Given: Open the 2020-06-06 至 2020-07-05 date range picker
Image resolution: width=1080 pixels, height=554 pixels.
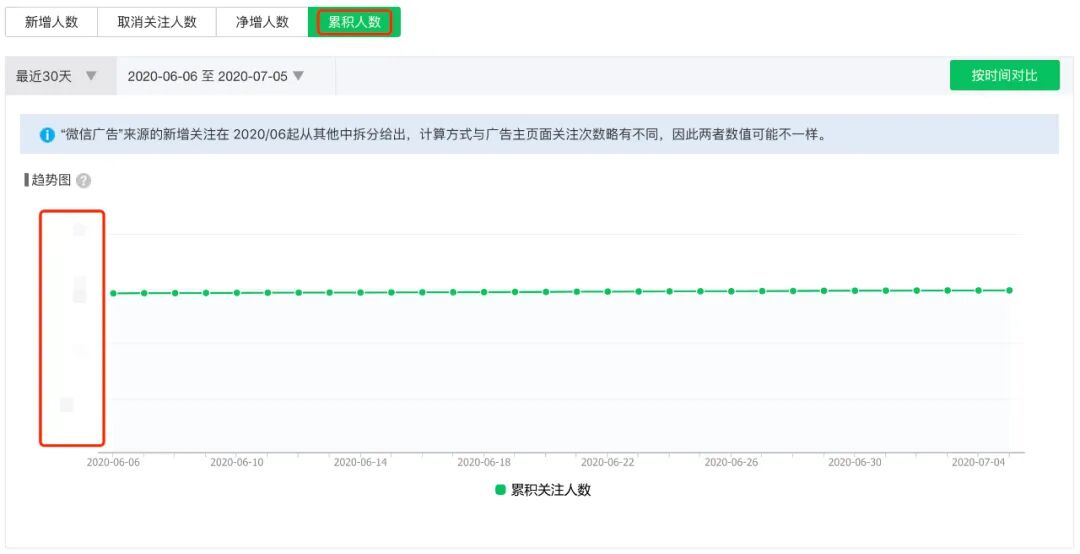Looking at the screenshot, I should 216,76.
